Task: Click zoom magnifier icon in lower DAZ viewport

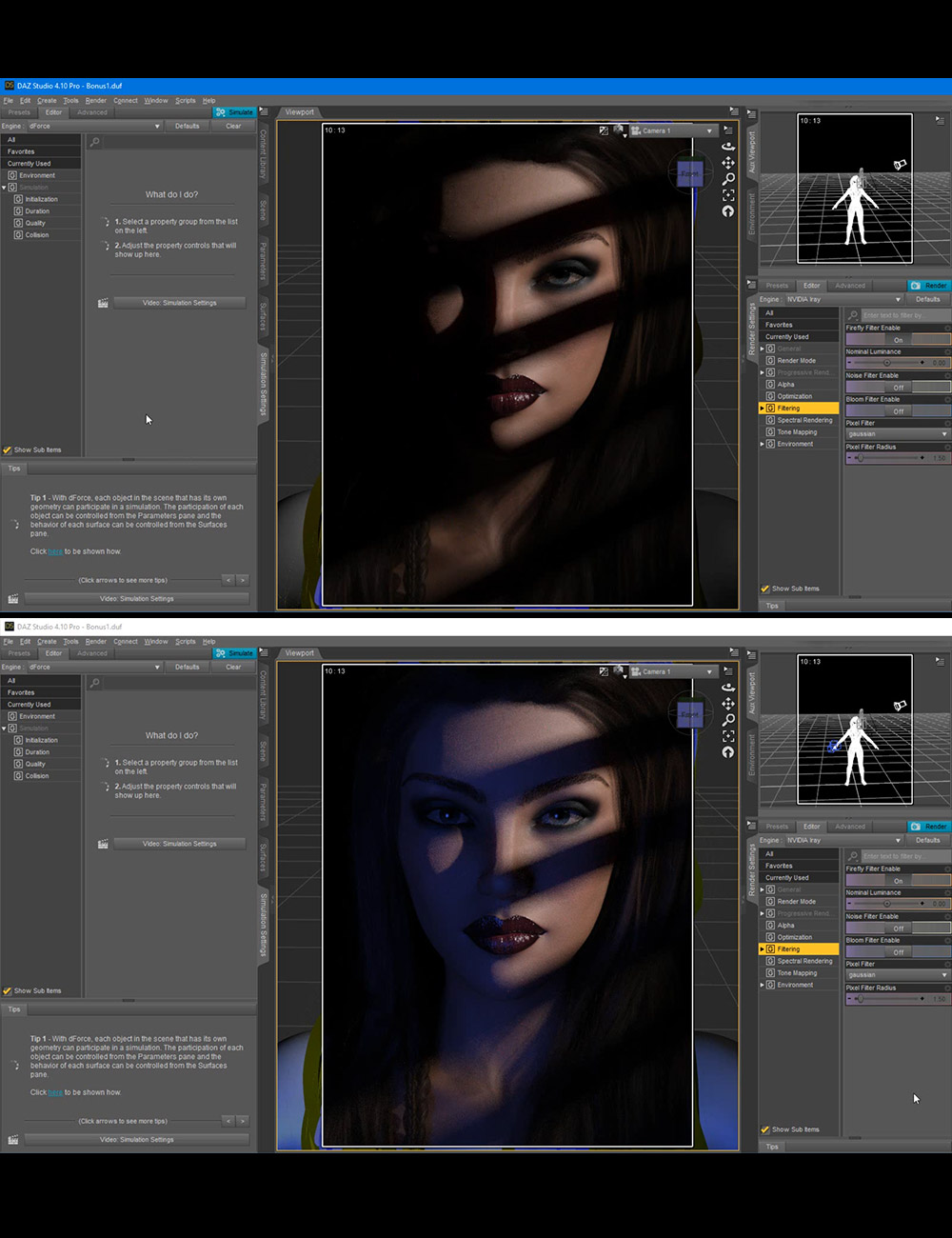Action: tap(728, 720)
